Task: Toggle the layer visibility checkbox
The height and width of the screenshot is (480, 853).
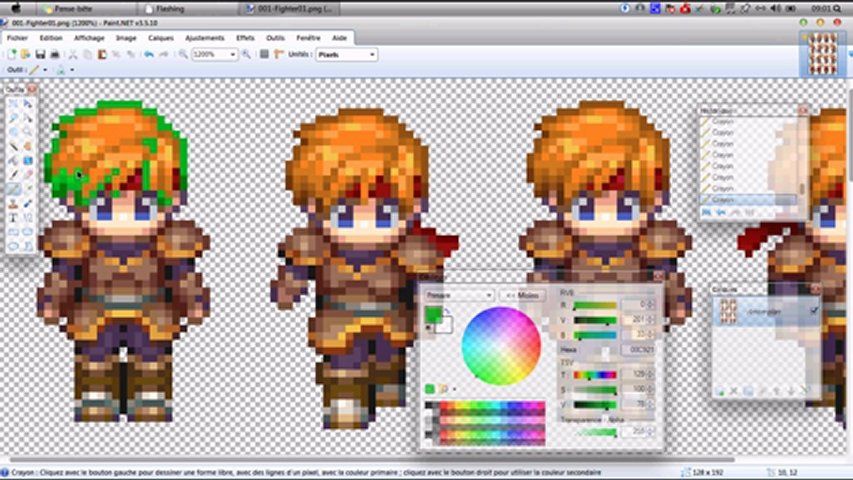Action: pos(813,311)
